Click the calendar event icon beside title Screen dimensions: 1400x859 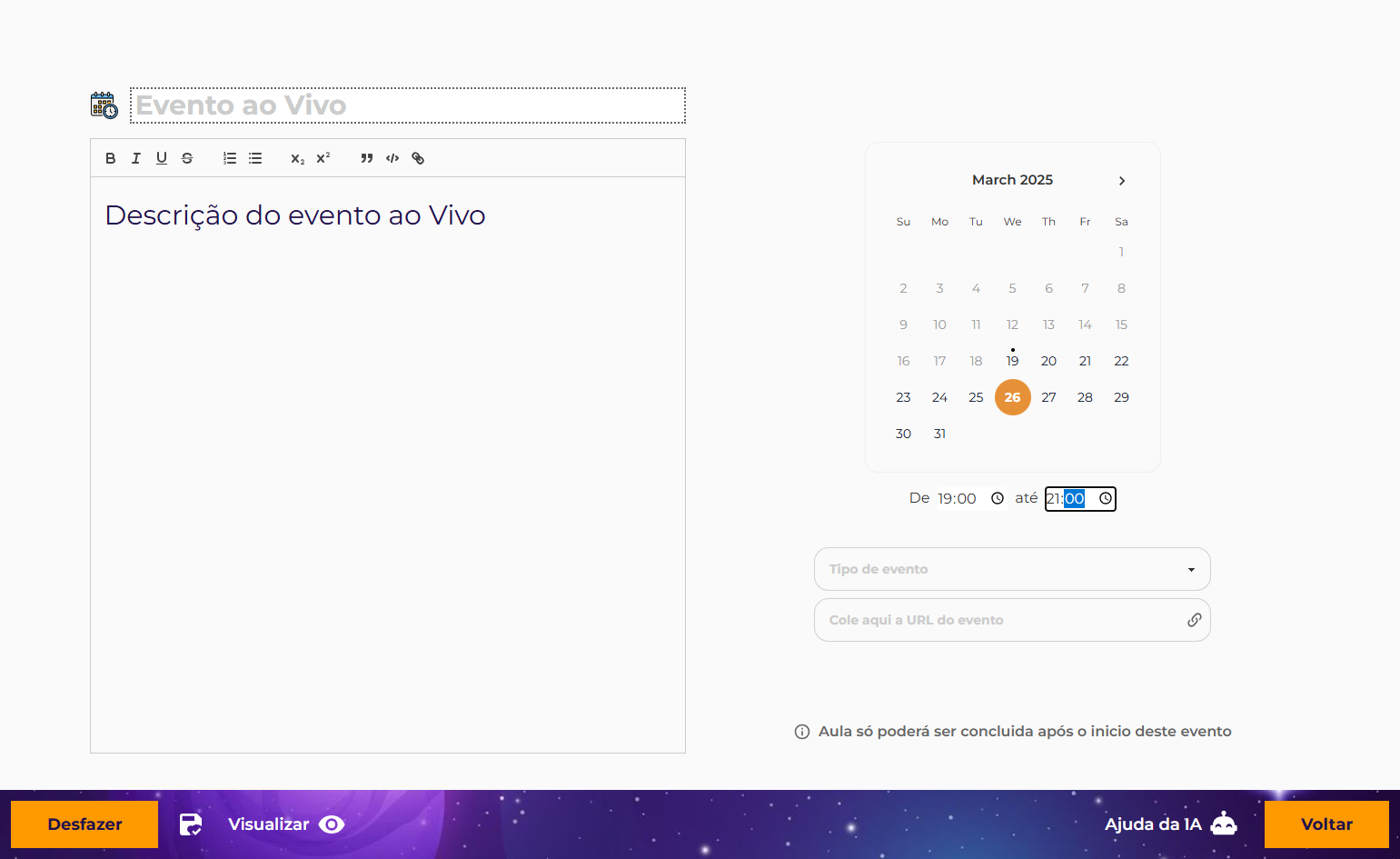click(104, 105)
